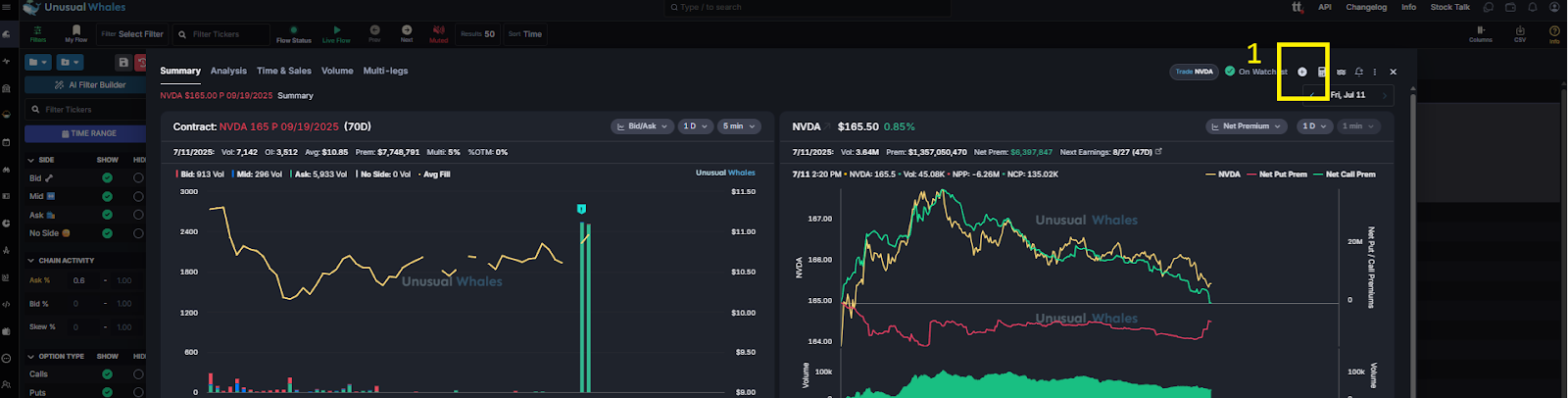Collapse the OPTION TYPE section

click(31, 357)
